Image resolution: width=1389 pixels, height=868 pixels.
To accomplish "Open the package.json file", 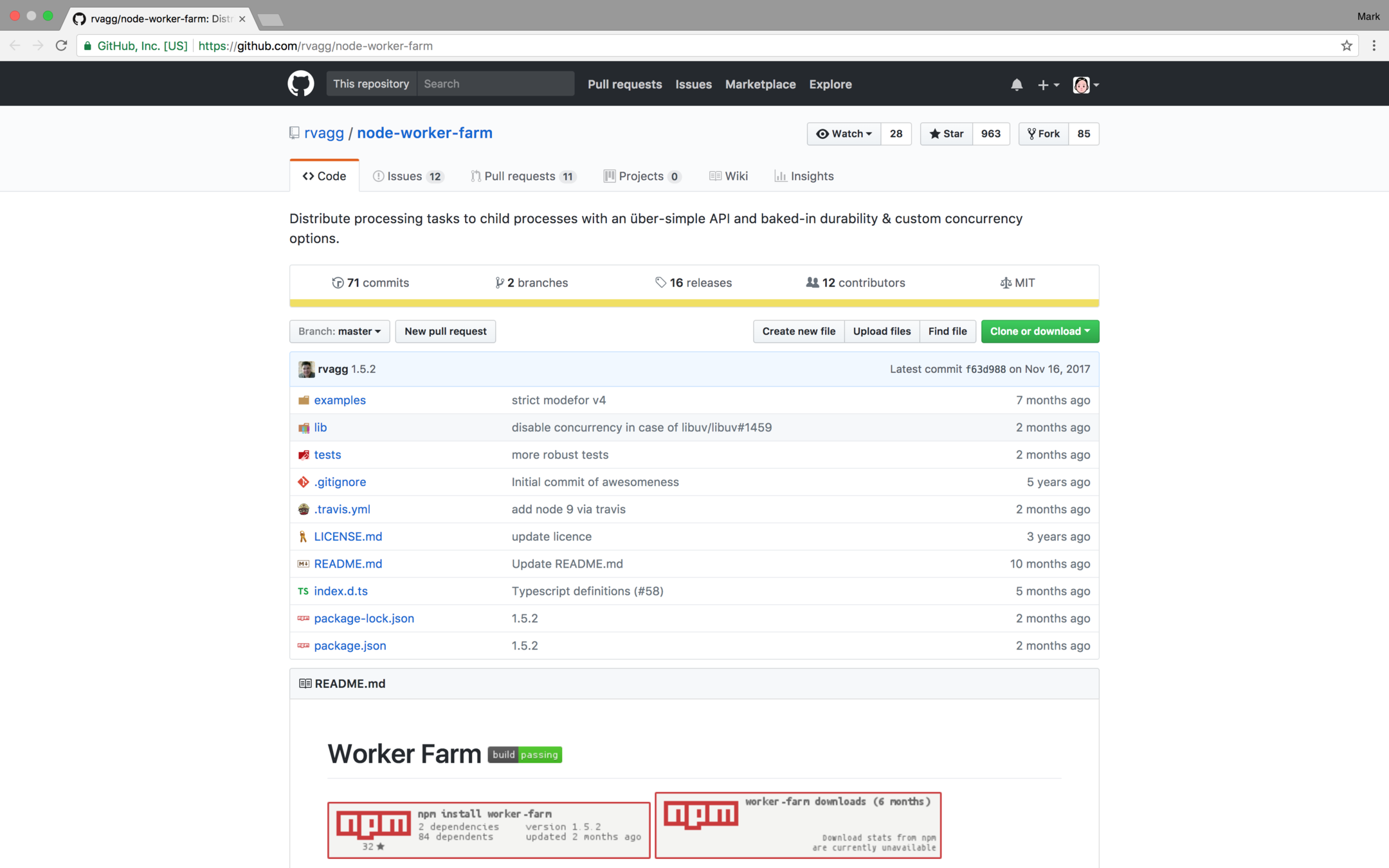I will point(350,646).
